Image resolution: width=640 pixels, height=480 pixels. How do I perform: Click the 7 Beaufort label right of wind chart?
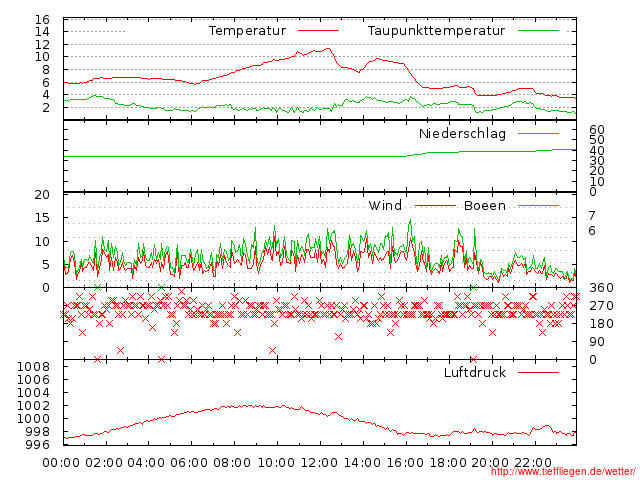click(x=592, y=216)
